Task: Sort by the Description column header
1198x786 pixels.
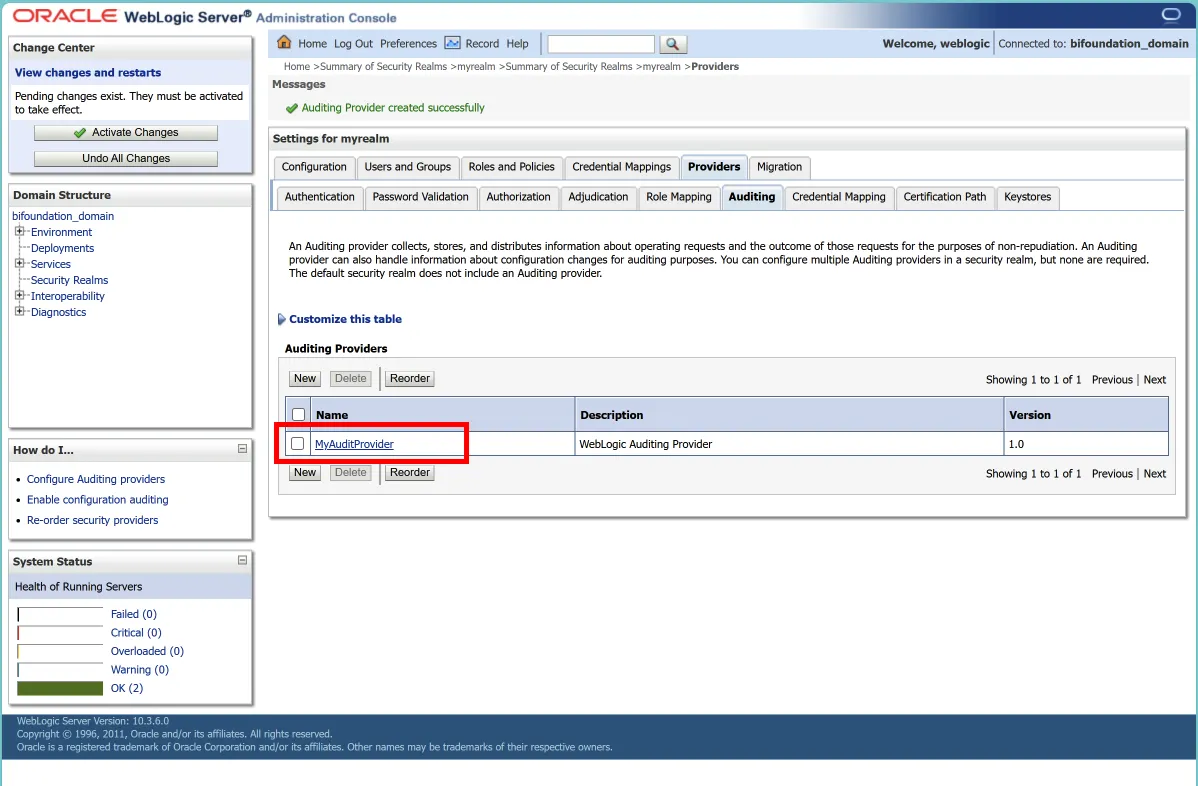Action: [611, 415]
